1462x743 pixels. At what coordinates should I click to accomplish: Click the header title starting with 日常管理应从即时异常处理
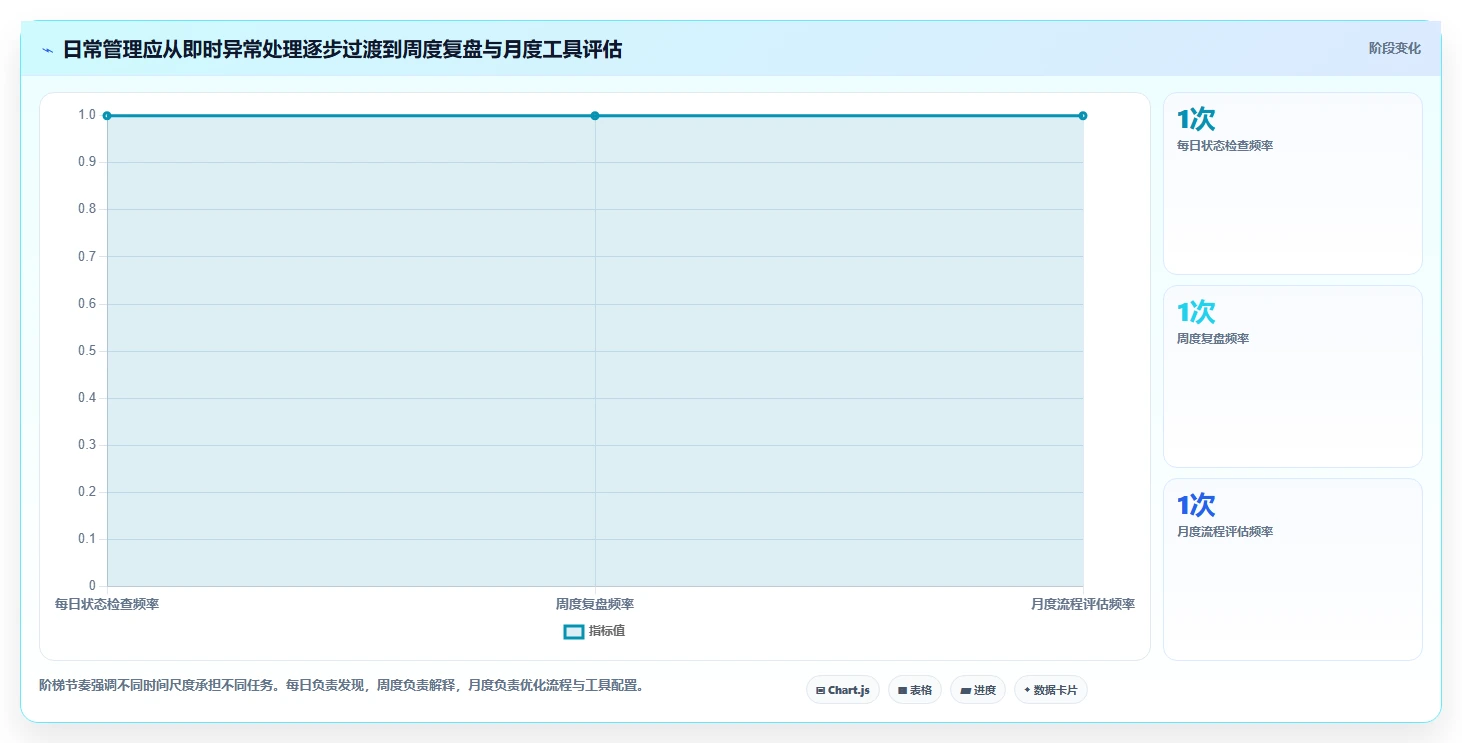pyautogui.click(x=342, y=49)
